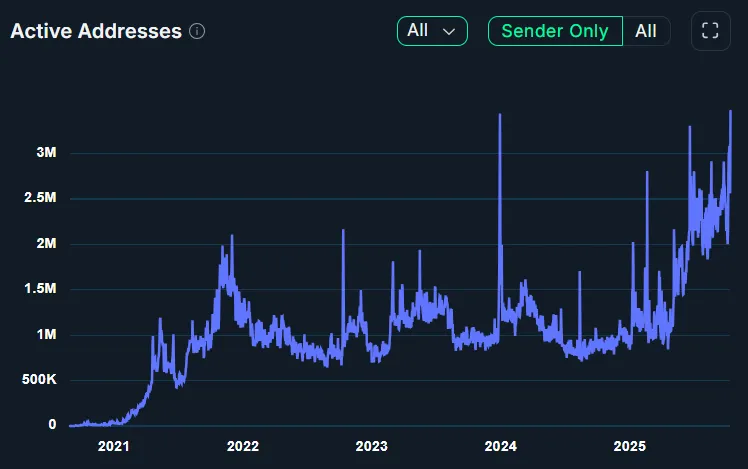Image resolution: width=748 pixels, height=469 pixels.
Task: Open the All dropdown with chevron
Action: point(432,31)
